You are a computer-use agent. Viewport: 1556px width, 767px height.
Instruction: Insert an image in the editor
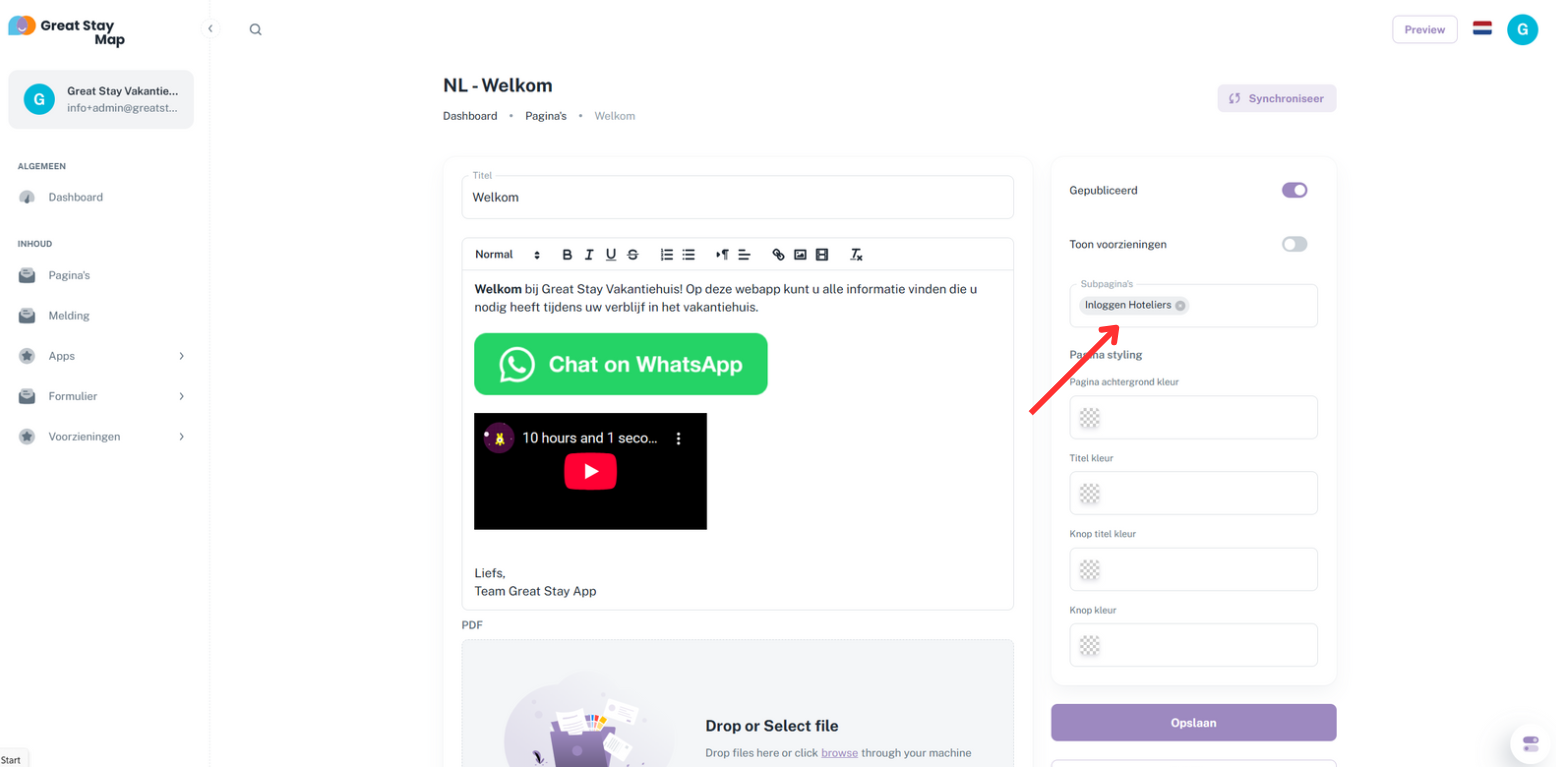[800, 255]
